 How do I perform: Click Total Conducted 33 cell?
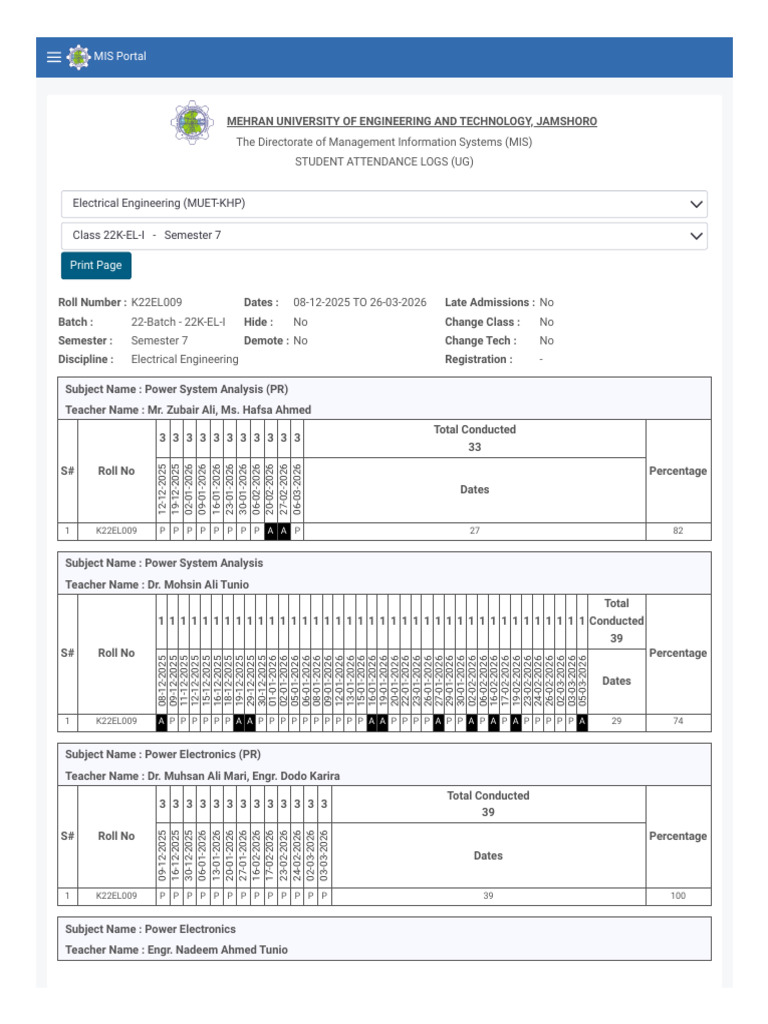click(475, 438)
